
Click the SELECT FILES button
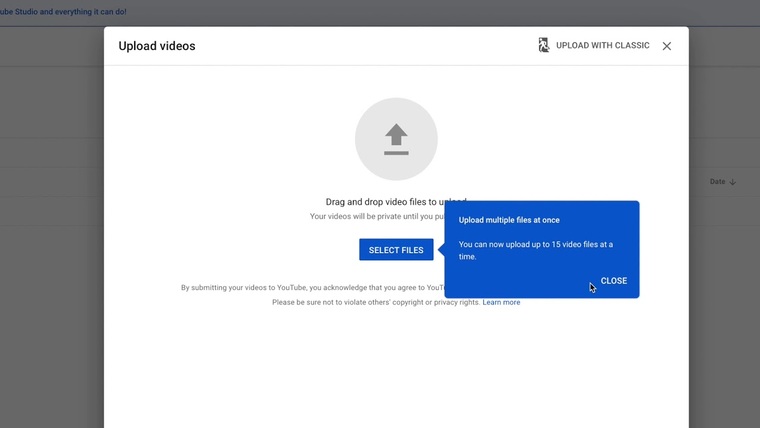pos(396,250)
